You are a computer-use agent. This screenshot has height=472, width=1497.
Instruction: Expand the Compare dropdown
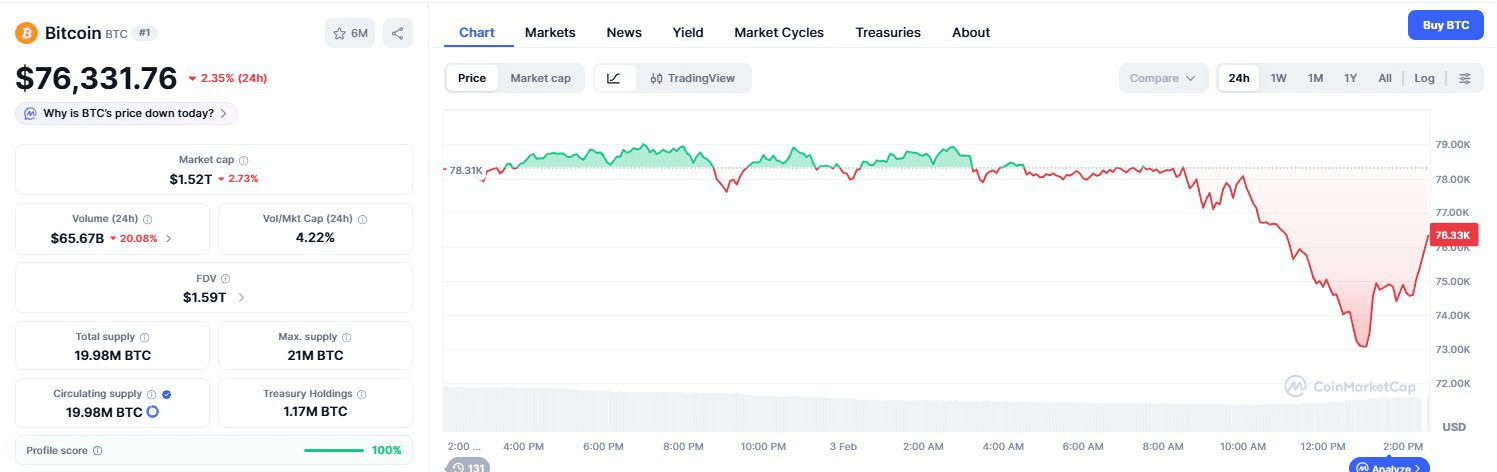[1162, 78]
